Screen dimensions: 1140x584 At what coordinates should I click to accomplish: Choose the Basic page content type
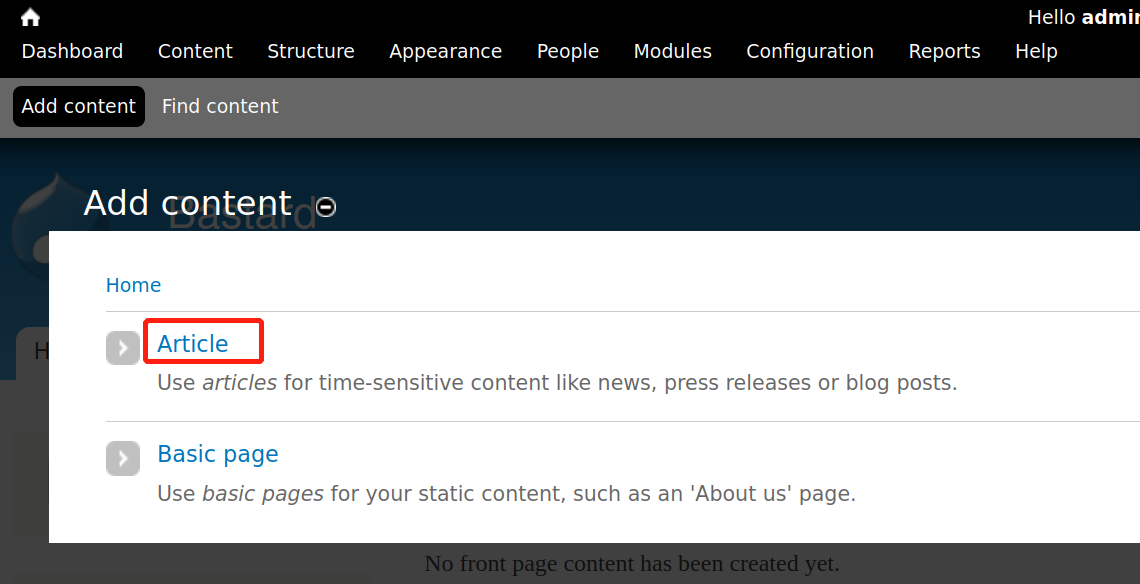pyautogui.click(x=218, y=454)
